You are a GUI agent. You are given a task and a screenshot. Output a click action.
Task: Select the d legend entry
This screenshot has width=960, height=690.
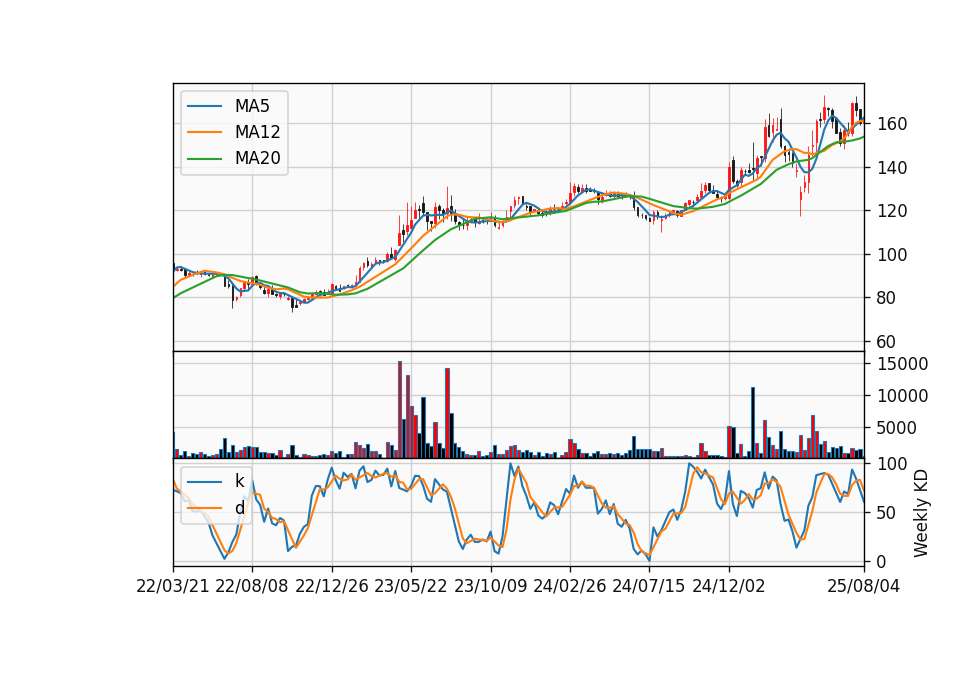239,508
